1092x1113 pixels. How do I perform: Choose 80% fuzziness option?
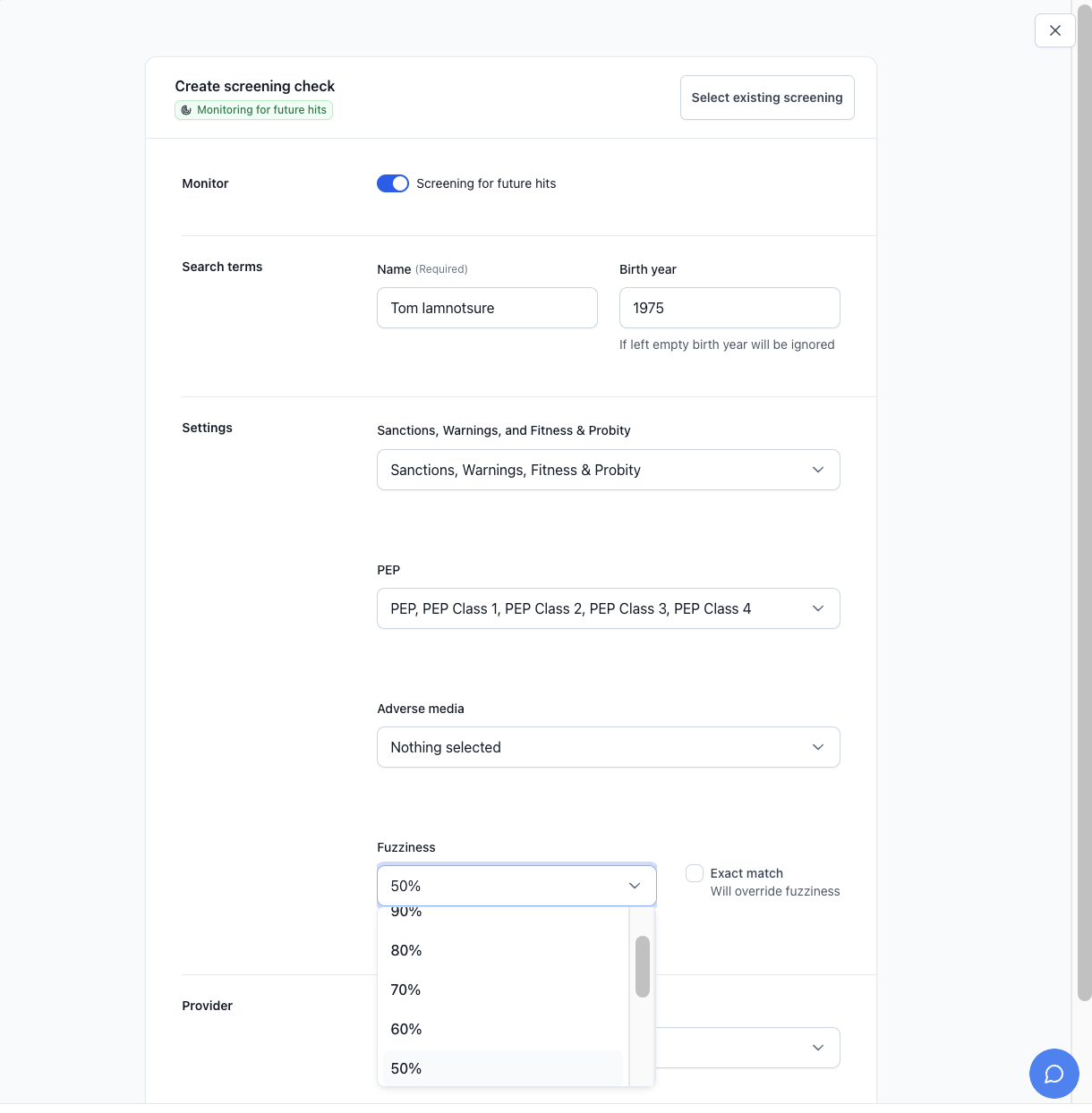(503, 950)
